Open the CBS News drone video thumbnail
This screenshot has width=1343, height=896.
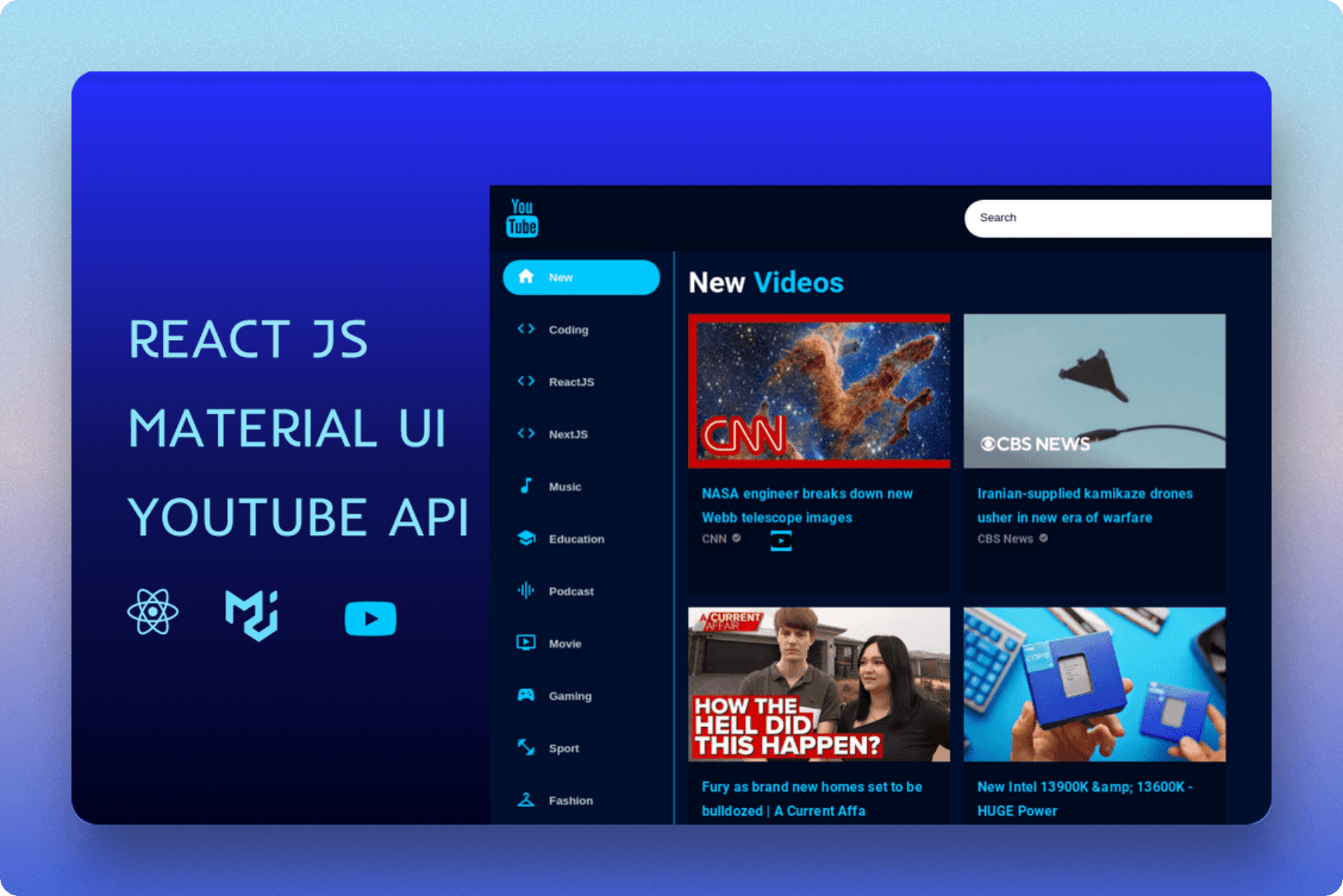pos(1094,391)
